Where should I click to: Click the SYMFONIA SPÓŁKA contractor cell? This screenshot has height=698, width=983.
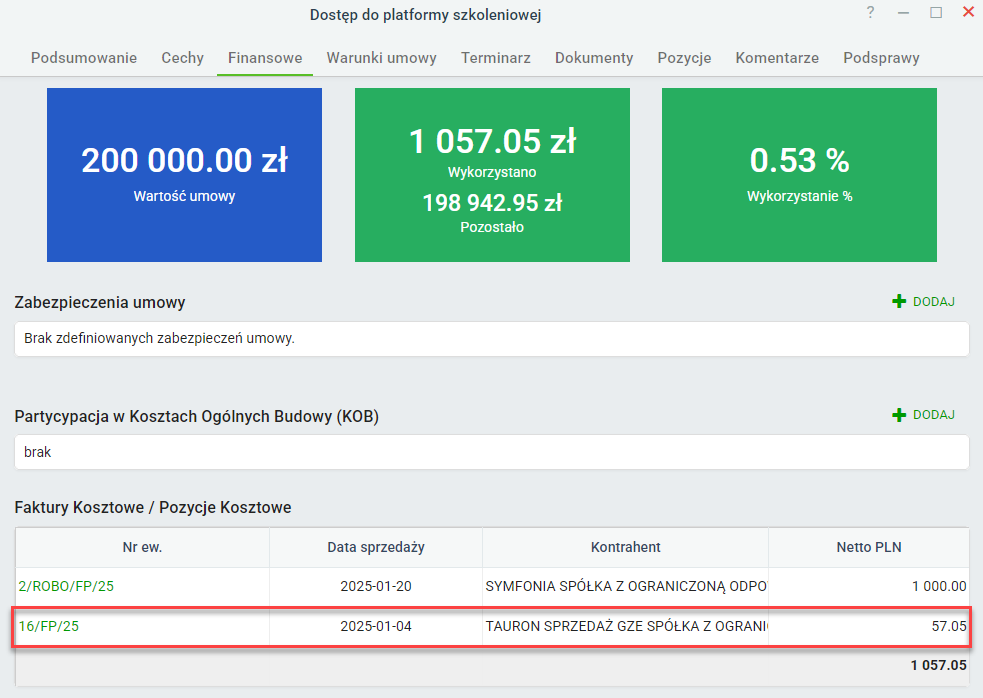pyautogui.click(x=626, y=586)
